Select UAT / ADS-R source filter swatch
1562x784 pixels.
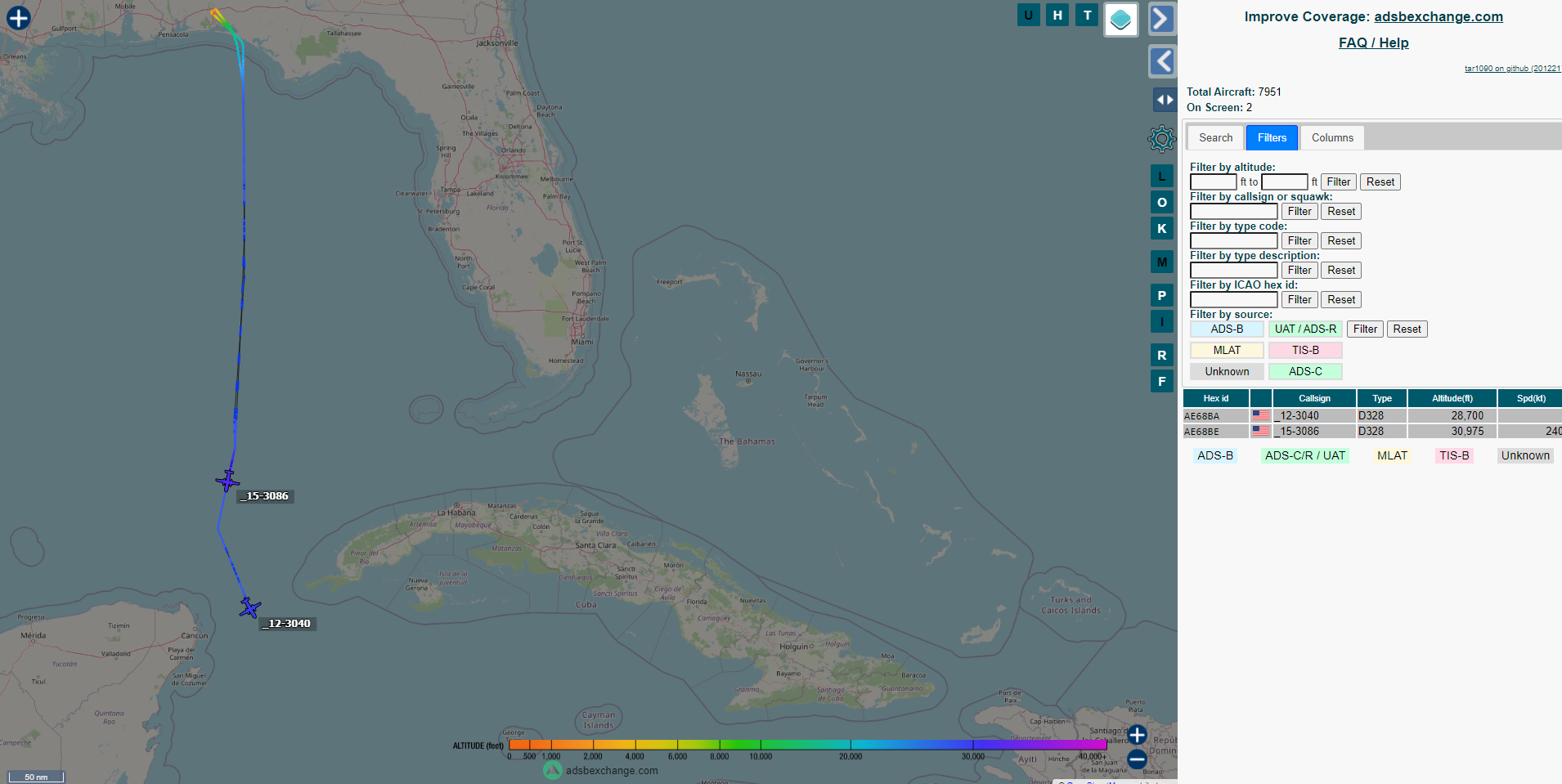[1305, 329]
